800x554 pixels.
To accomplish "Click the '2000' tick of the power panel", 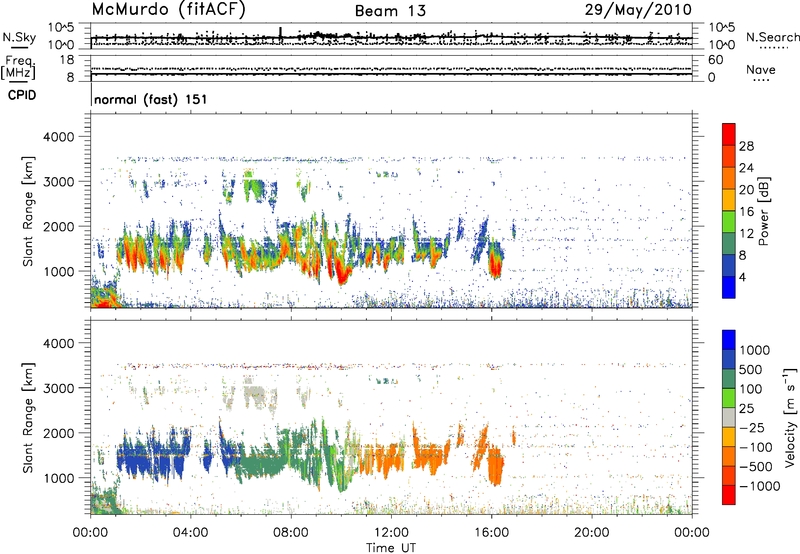I will [x=58, y=226].
